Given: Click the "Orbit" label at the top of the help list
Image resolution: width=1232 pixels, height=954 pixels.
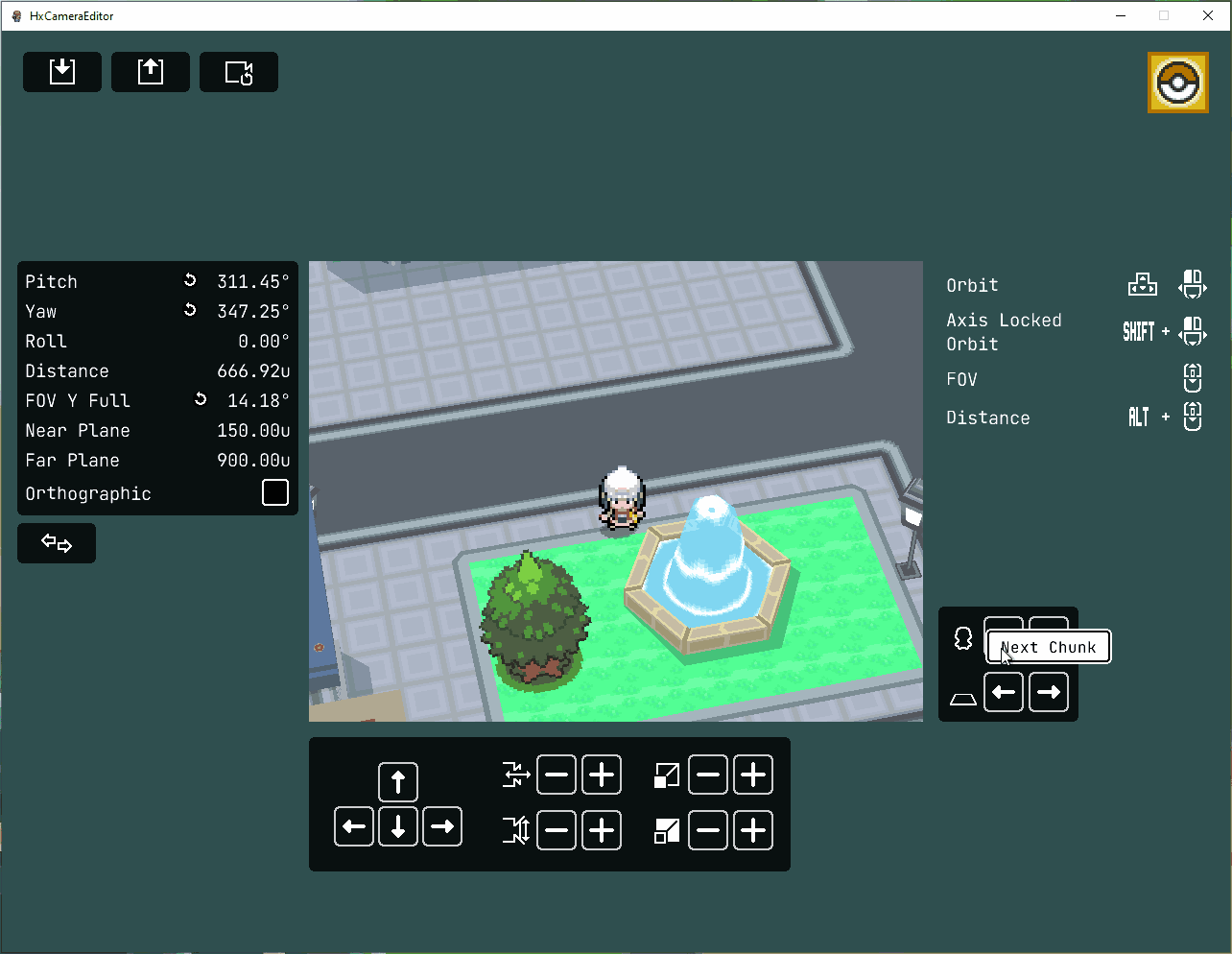Looking at the screenshot, I should point(973,285).
